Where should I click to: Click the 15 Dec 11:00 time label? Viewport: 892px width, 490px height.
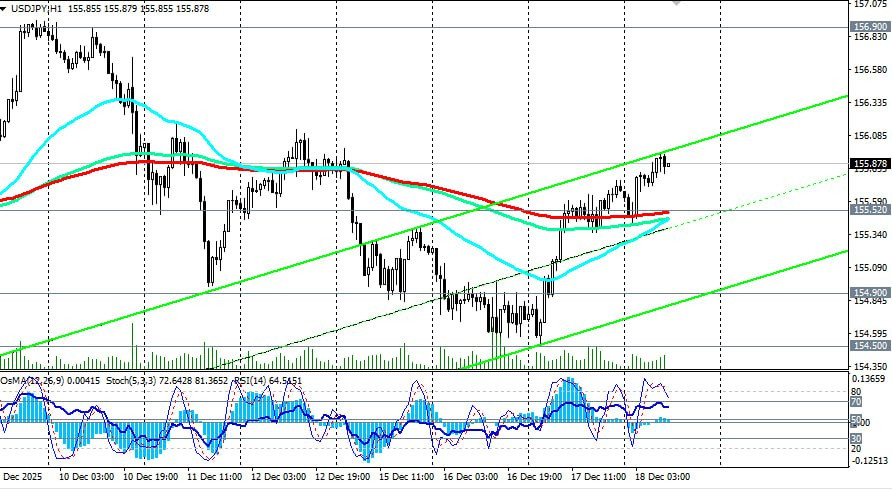pyautogui.click(x=407, y=476)
